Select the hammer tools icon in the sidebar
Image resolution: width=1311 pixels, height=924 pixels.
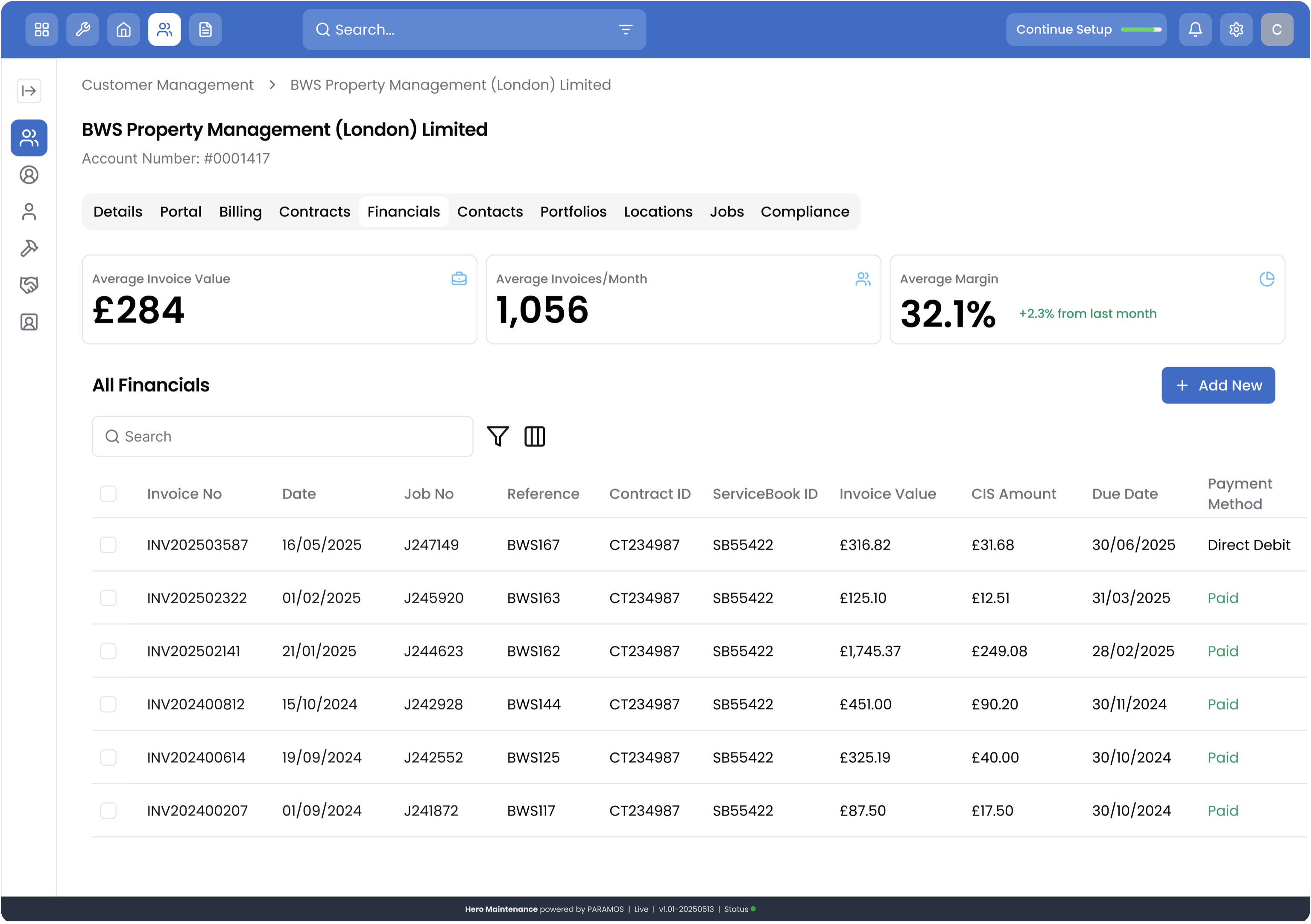[x=29, y=248]
